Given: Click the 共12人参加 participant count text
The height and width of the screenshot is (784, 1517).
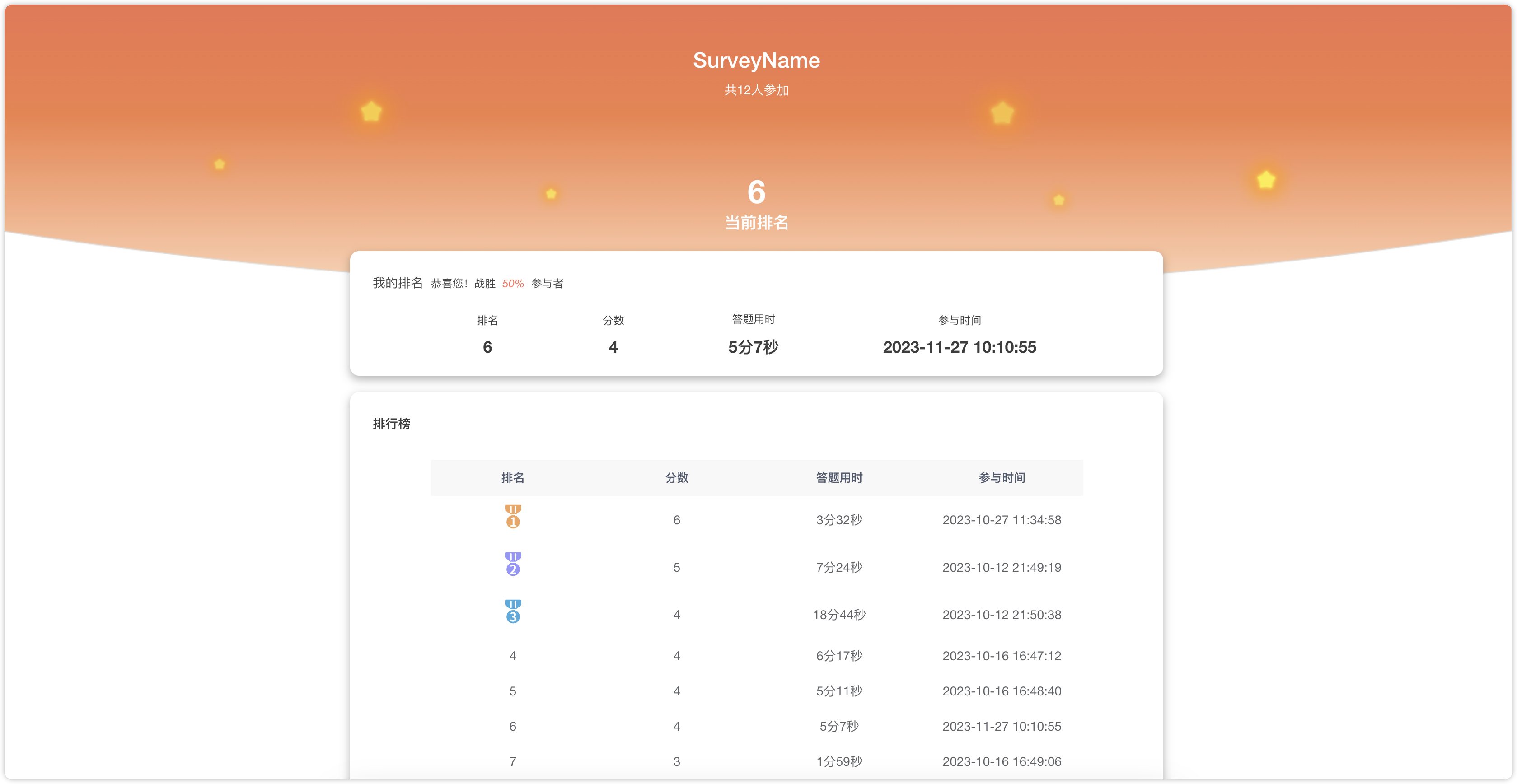Looking at the screenshot, I should [x=757, y=91].
